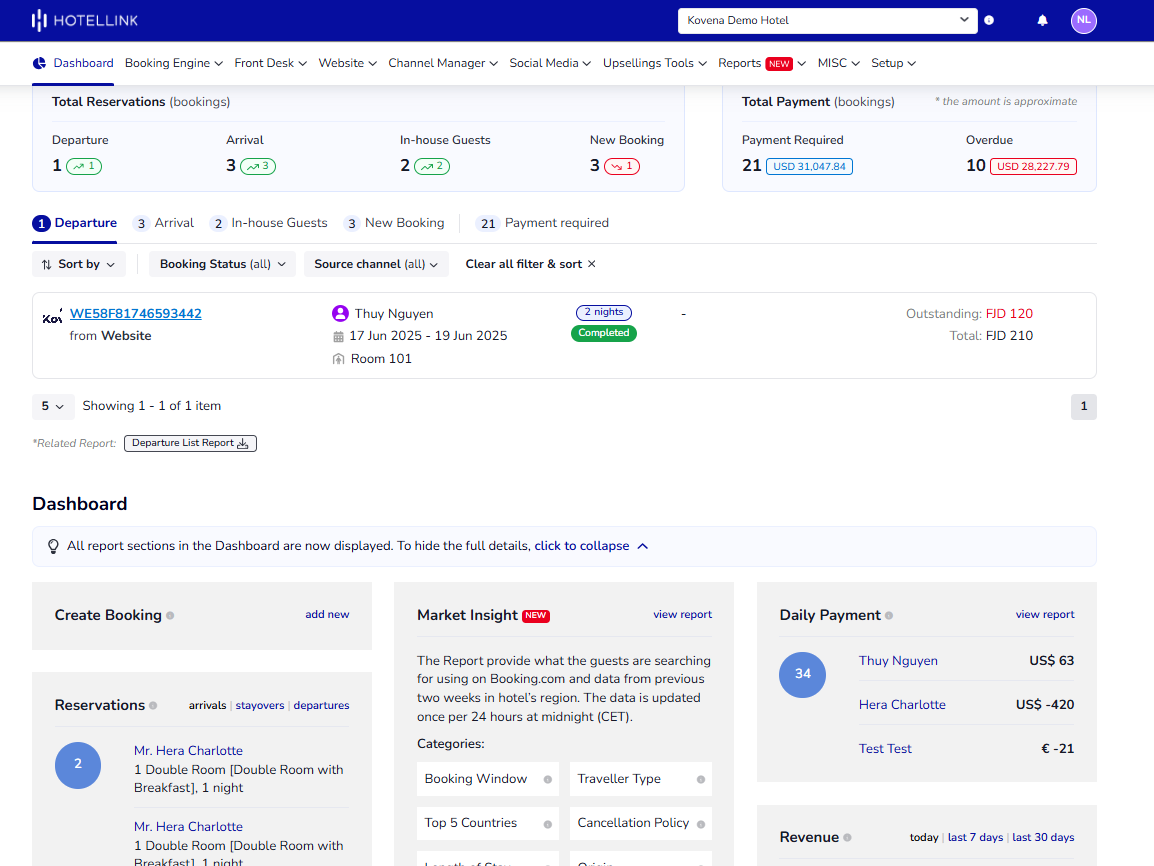Click the download icon on Departure List Report
This screenshot has height=866, width=1154.
[244, 443]
